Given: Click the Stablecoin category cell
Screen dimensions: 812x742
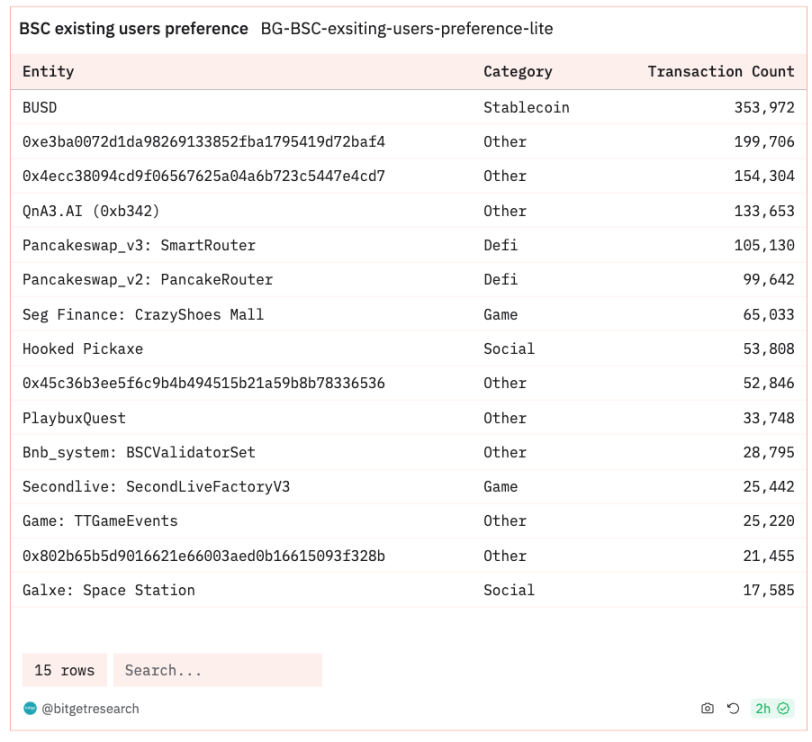Looking at the screenshot, I should pyautogui.click(x=526, y=107).
